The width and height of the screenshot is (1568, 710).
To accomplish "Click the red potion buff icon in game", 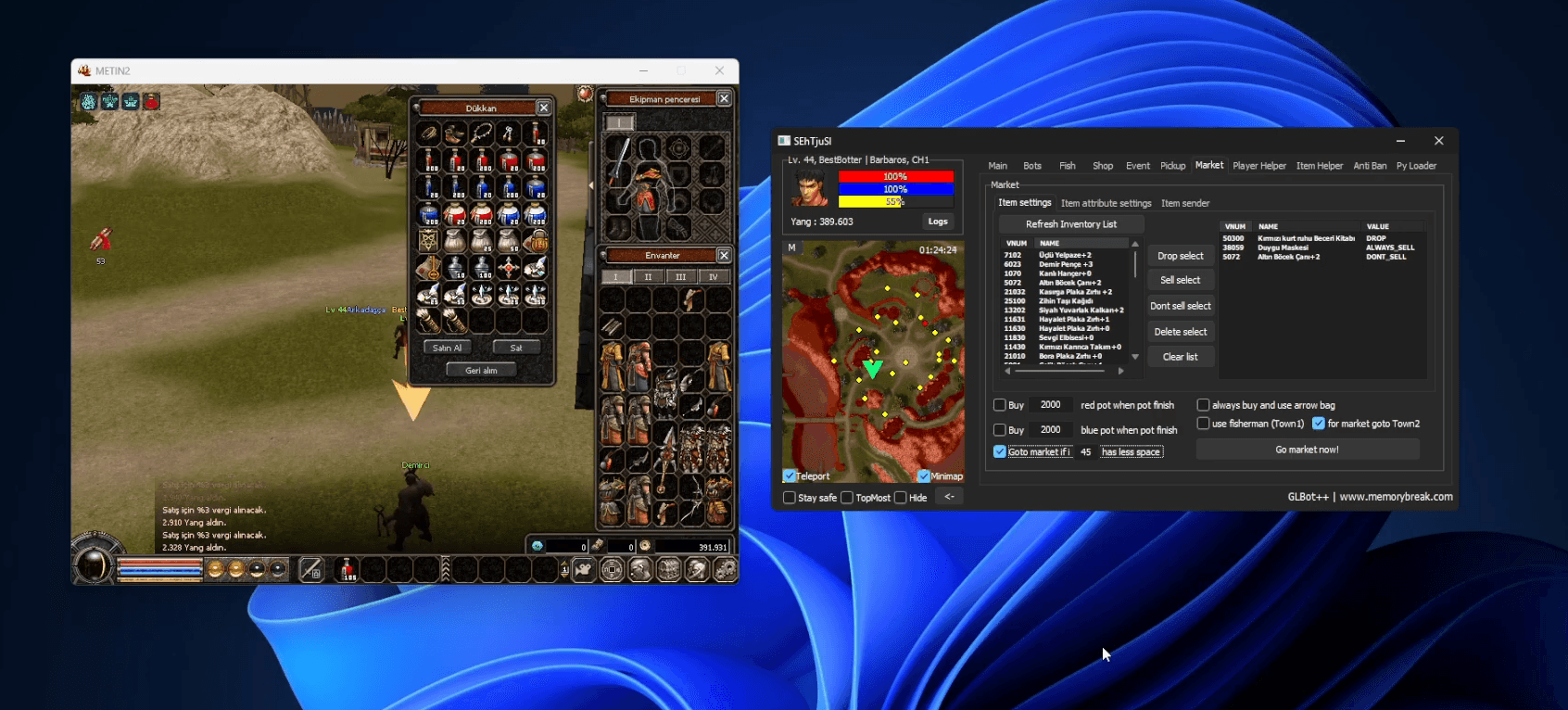I will pyautogui.click(x=152, y=101).
